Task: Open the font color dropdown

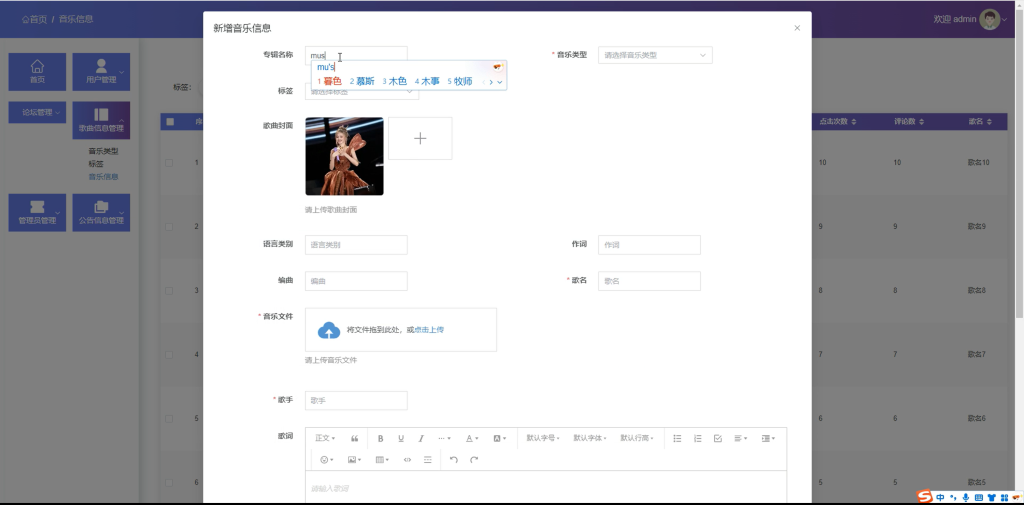Action: [x=472, y=438]
